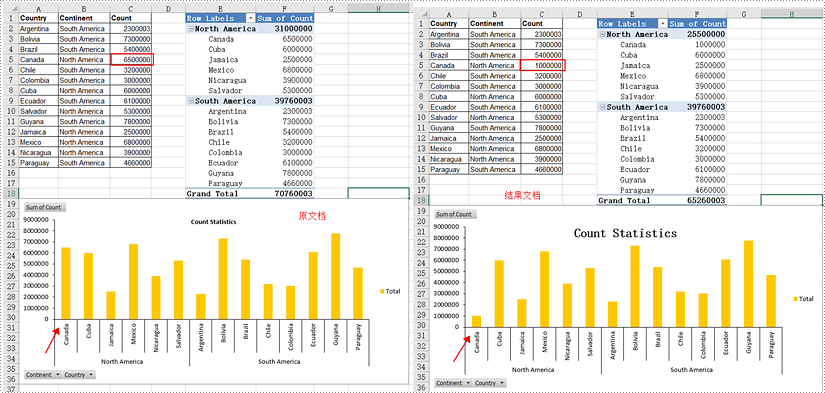Select the active cell H18 in right sheet
825x393 pixels.
coord(791,200)
